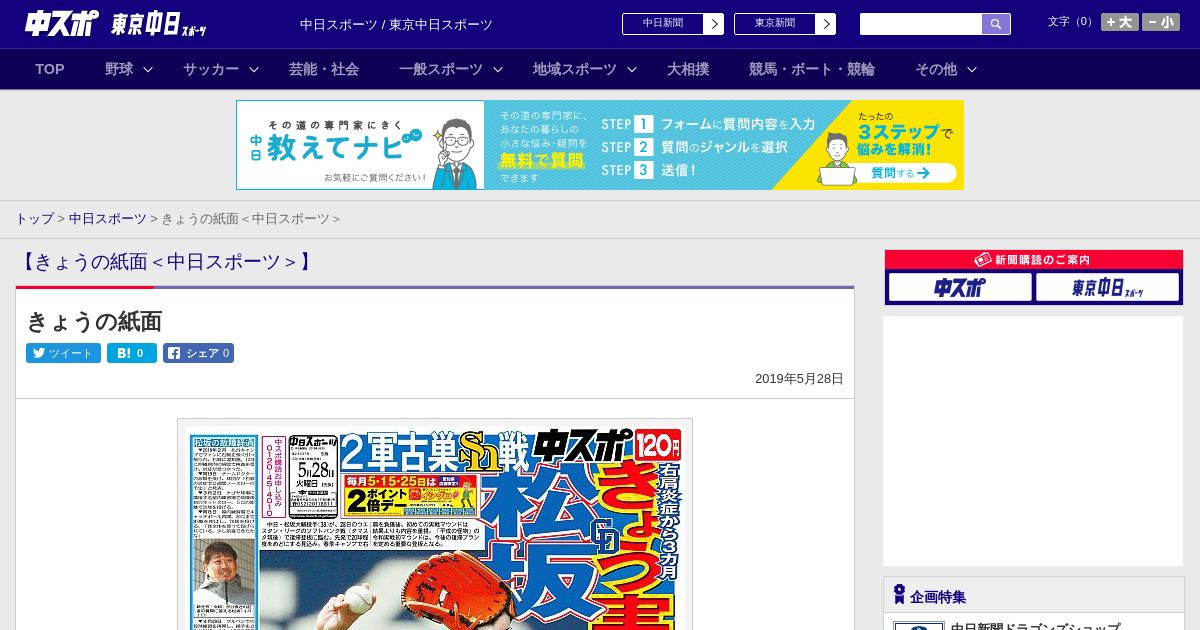
Task: Click the 【きょうの紙面＜中日スポーツ＞】 section title
Action: [x=167, y=262]
